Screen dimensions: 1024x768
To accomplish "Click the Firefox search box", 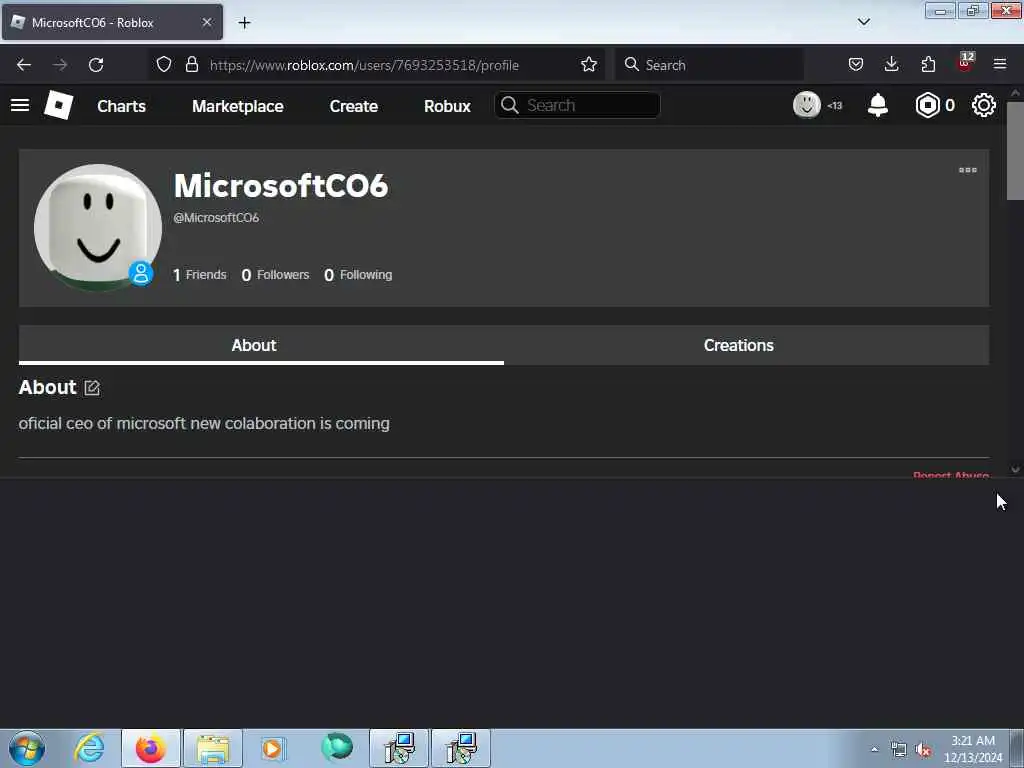I will coord(709,65).
